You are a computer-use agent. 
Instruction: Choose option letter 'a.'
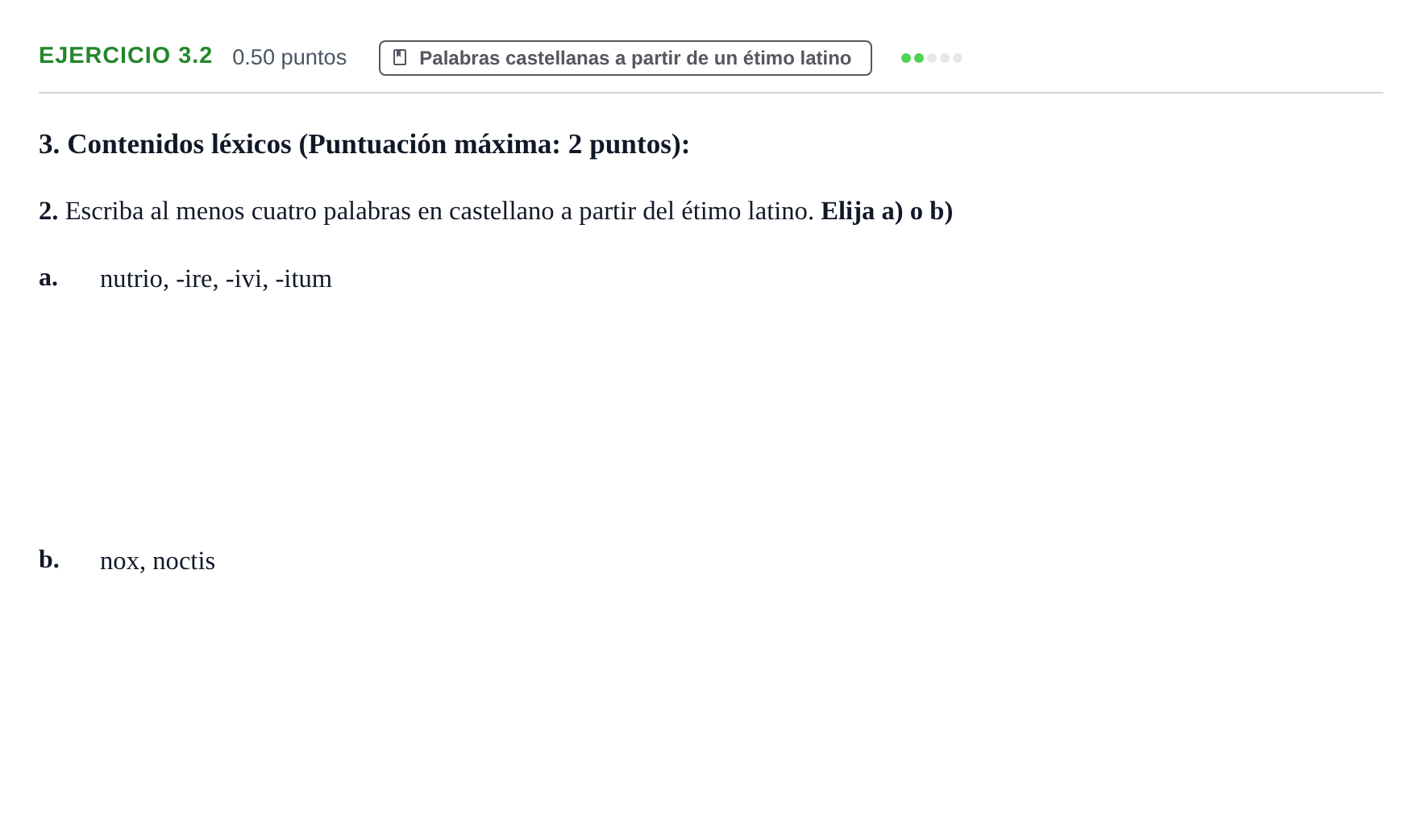[x=48, y=277]
